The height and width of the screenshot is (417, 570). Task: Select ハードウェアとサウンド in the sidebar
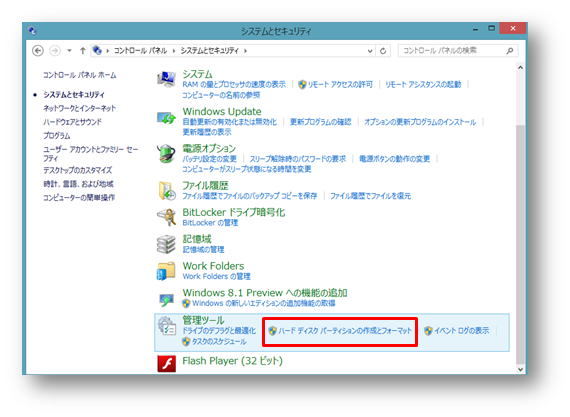pos(72,121)
